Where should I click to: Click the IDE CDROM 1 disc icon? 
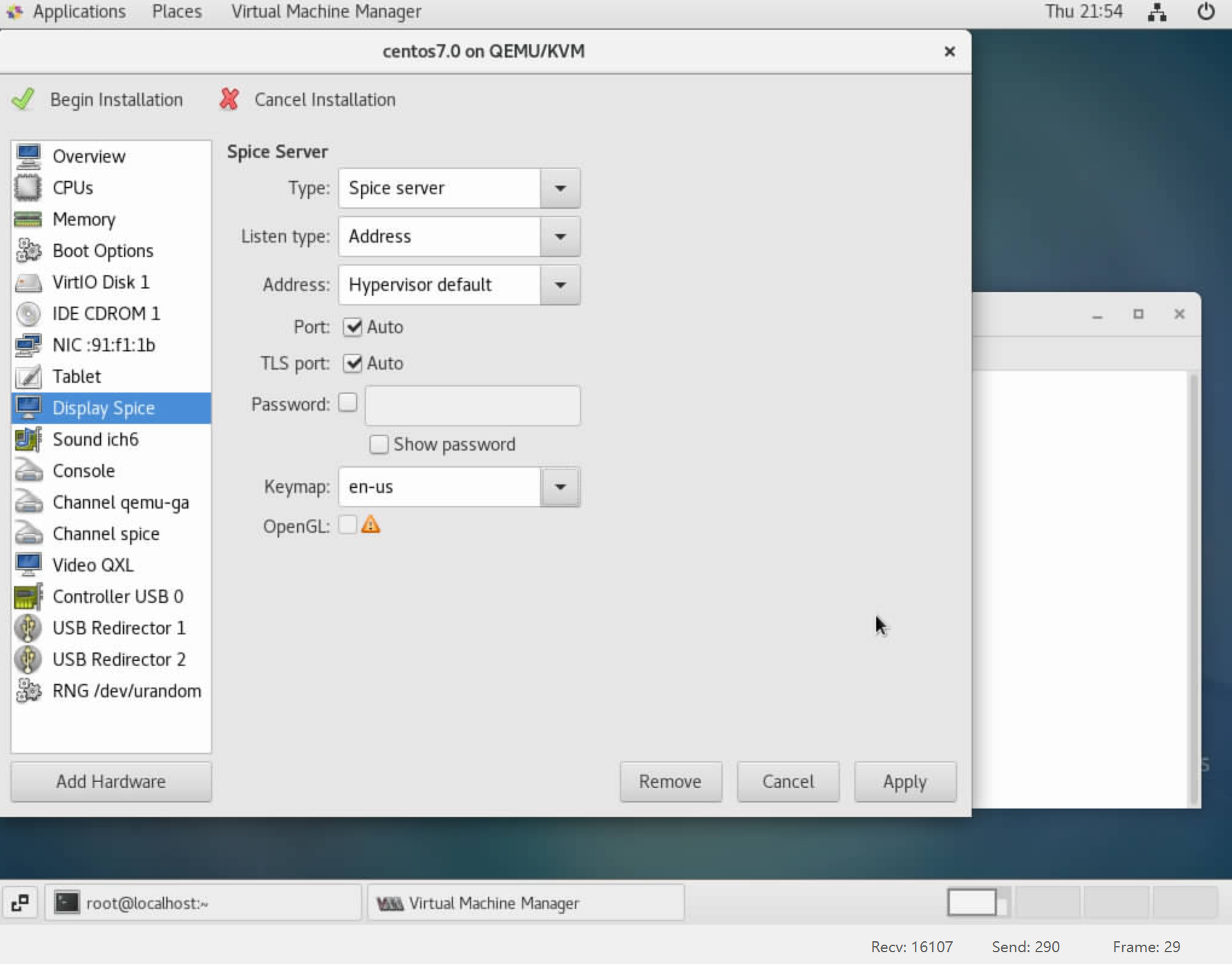pyautogui.click(x=28, y=314)
